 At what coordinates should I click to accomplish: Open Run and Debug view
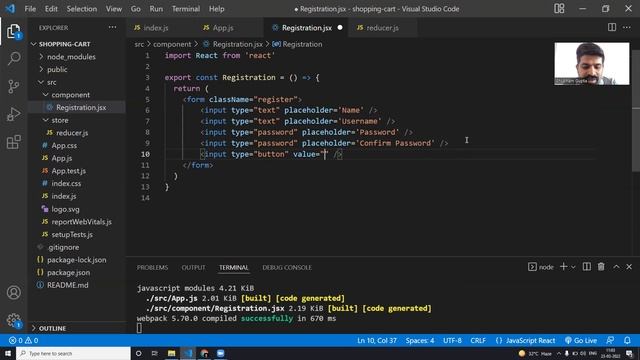[x=13, y=114]
